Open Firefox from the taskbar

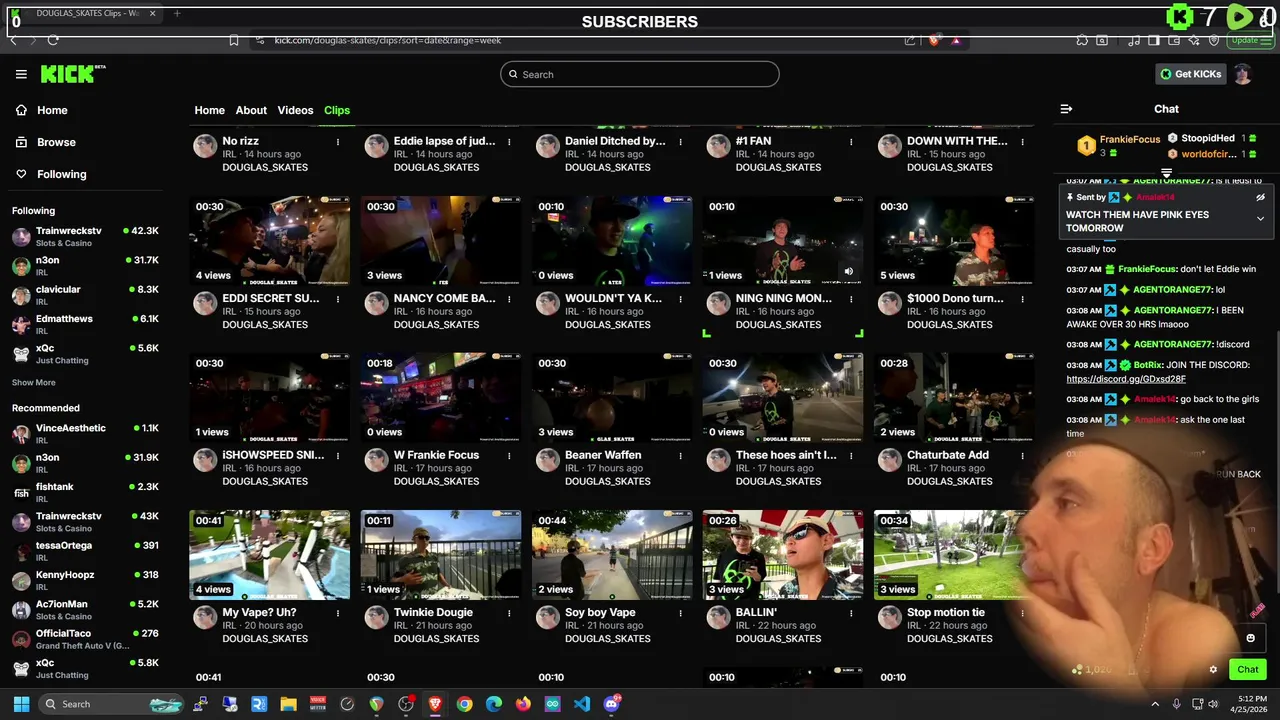523,704
